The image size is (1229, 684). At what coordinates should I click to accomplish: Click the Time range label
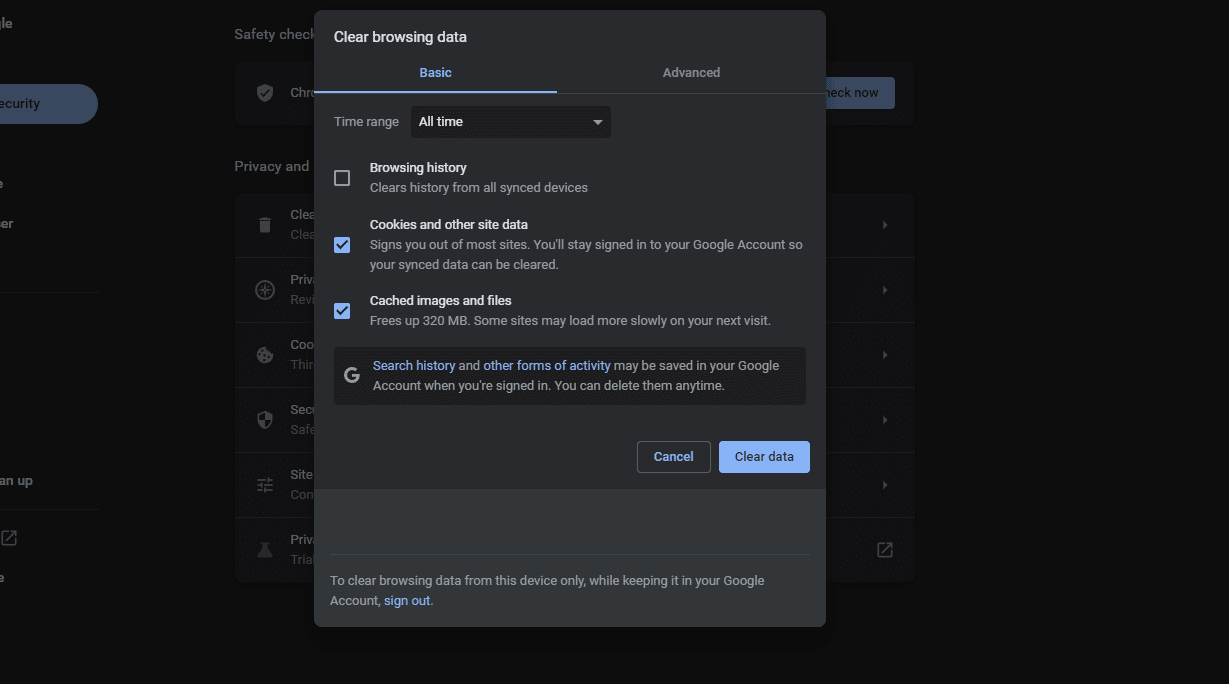tap(366, 122)
